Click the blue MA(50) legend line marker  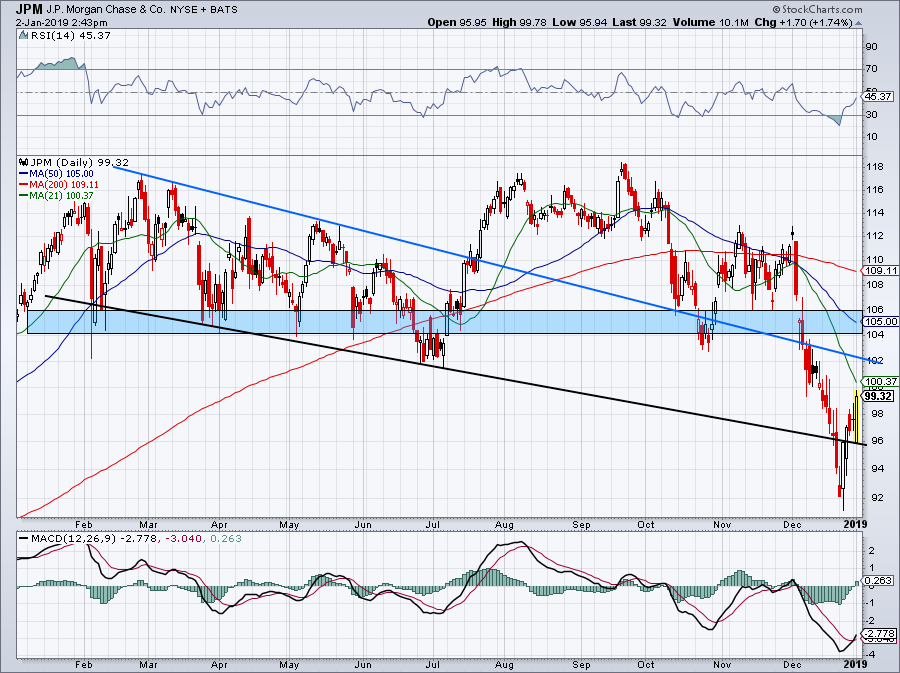click(x=24, y=174)
